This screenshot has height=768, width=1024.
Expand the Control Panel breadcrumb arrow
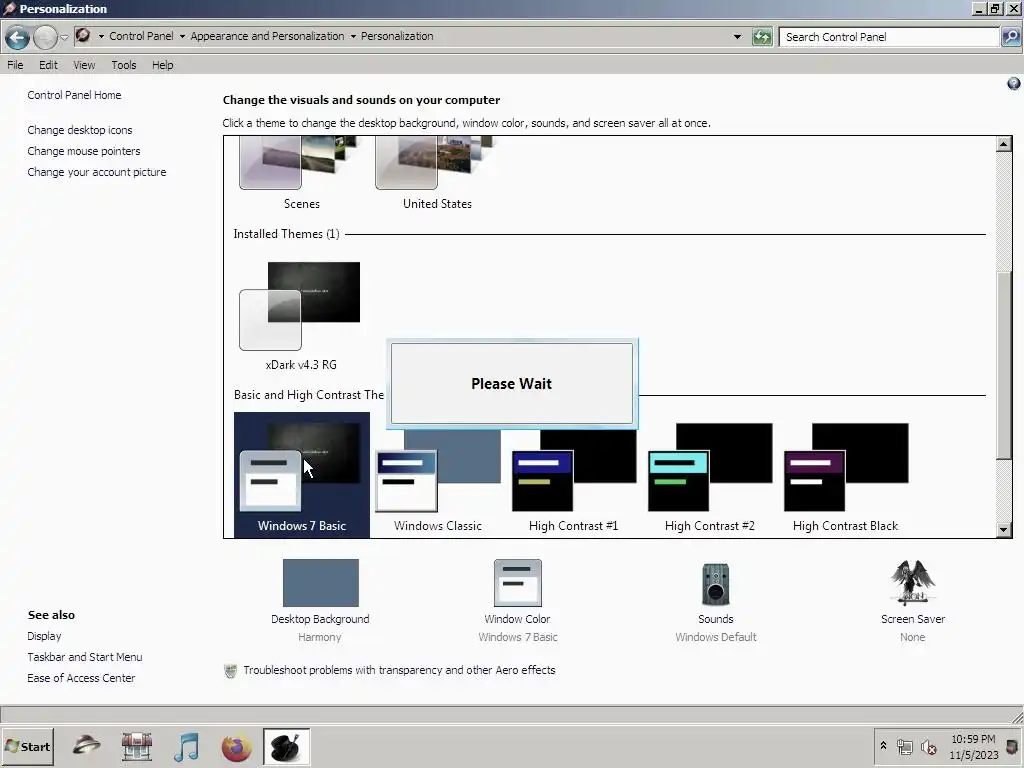(182, 37)
